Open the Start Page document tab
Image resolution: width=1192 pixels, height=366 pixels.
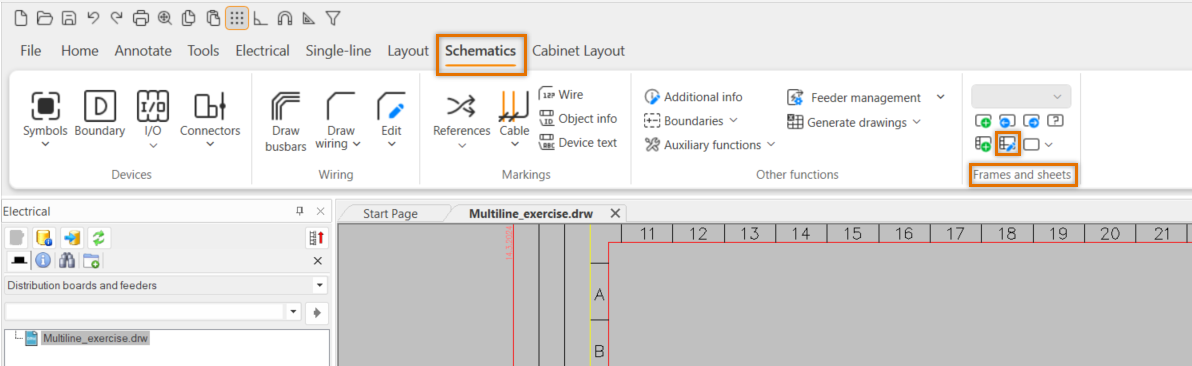(390, 214)
